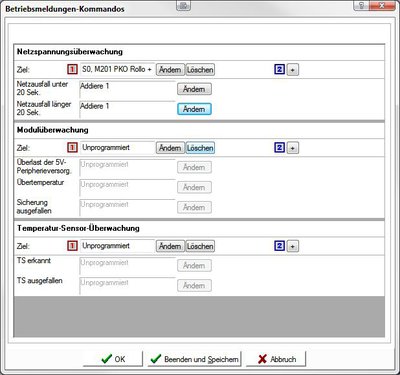This screenshot has width=400, height=375.
Task: Click Ändern for Überlast der 5V-Peripherieversorg.
Action: coord(194,167)
